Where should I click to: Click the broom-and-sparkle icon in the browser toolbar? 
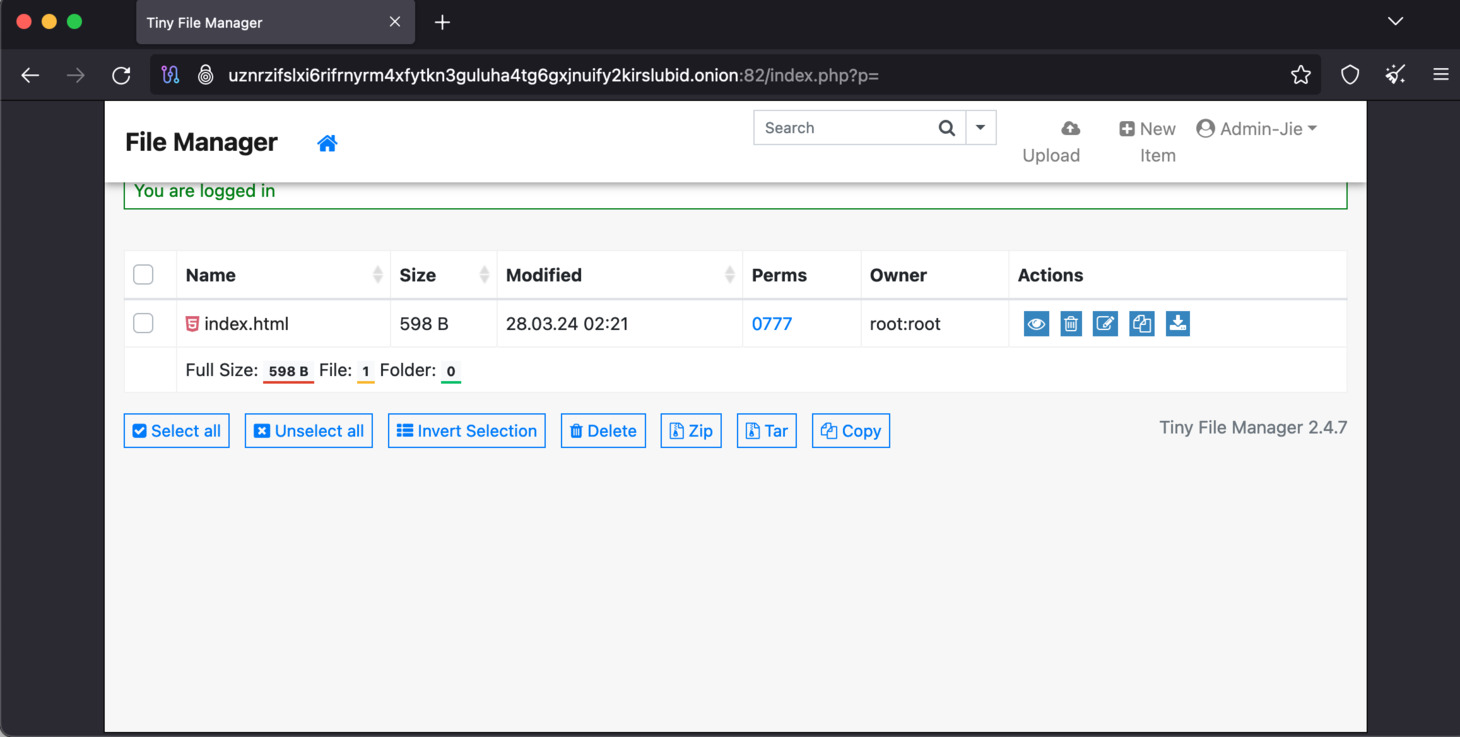tap(1396, 75)
